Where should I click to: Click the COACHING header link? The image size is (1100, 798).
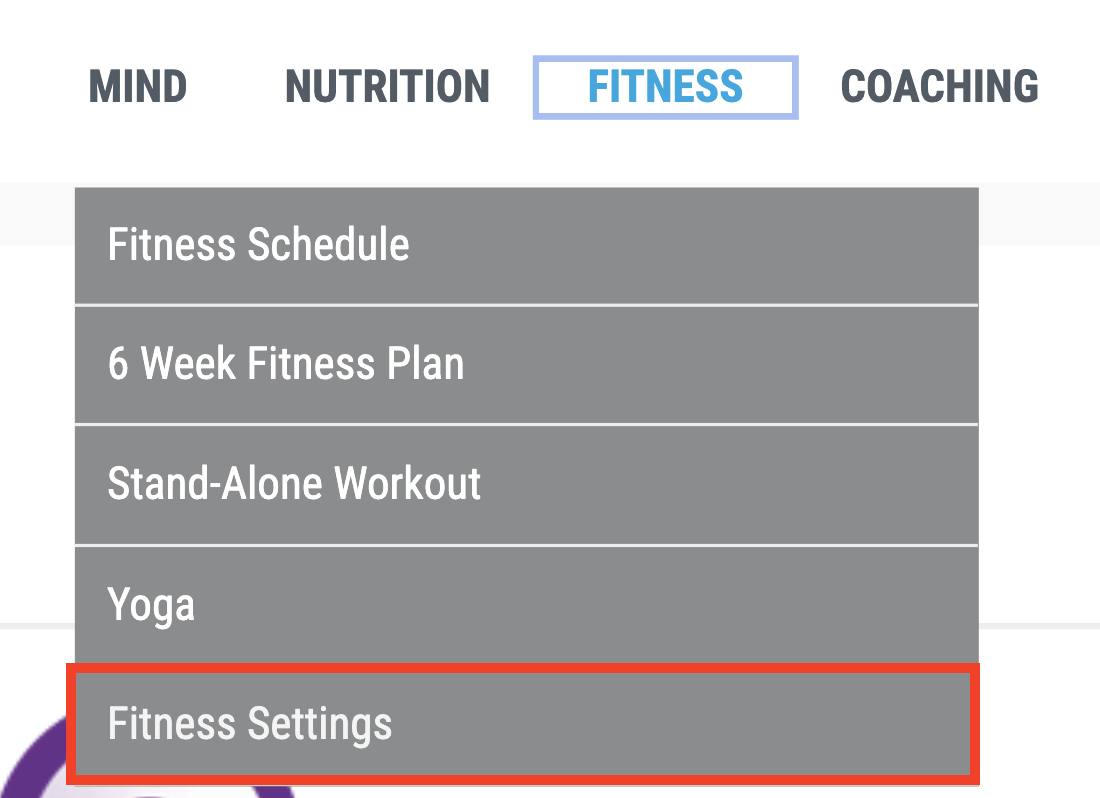tap(939, 87)
